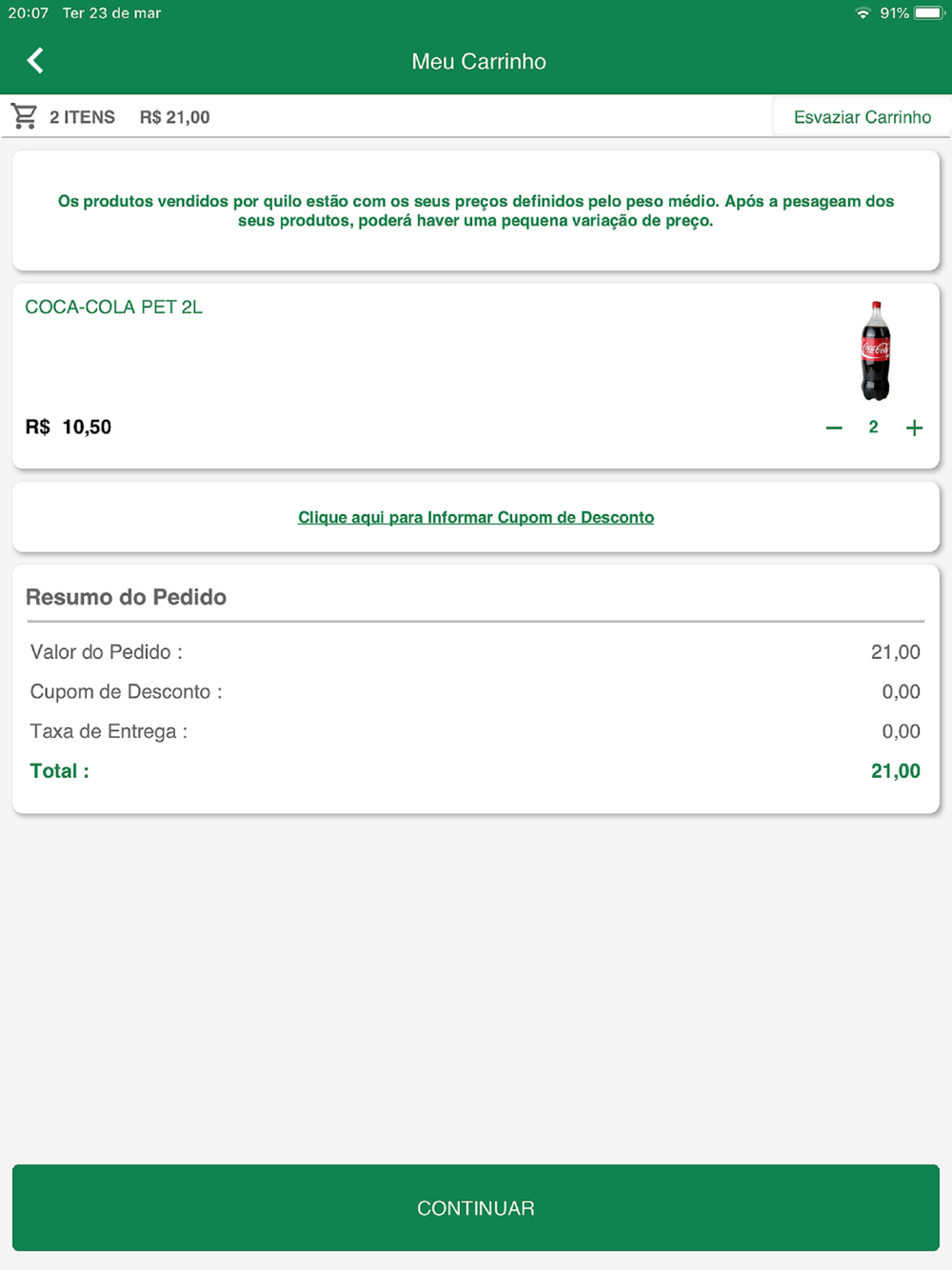The image size is (952, 1270).
Task: Select the COCA-COLA PET 2L product name
Action: click(x=113, y=308)
